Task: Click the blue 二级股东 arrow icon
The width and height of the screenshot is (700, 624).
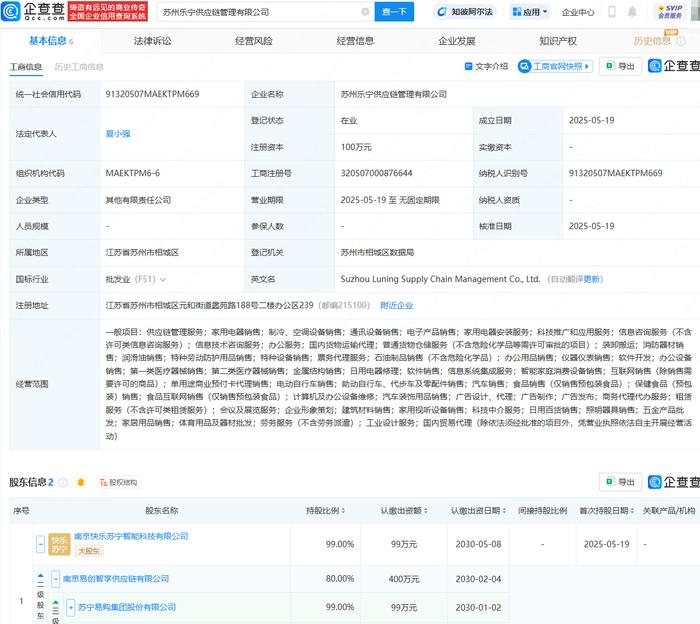Action: coord(41,576)
